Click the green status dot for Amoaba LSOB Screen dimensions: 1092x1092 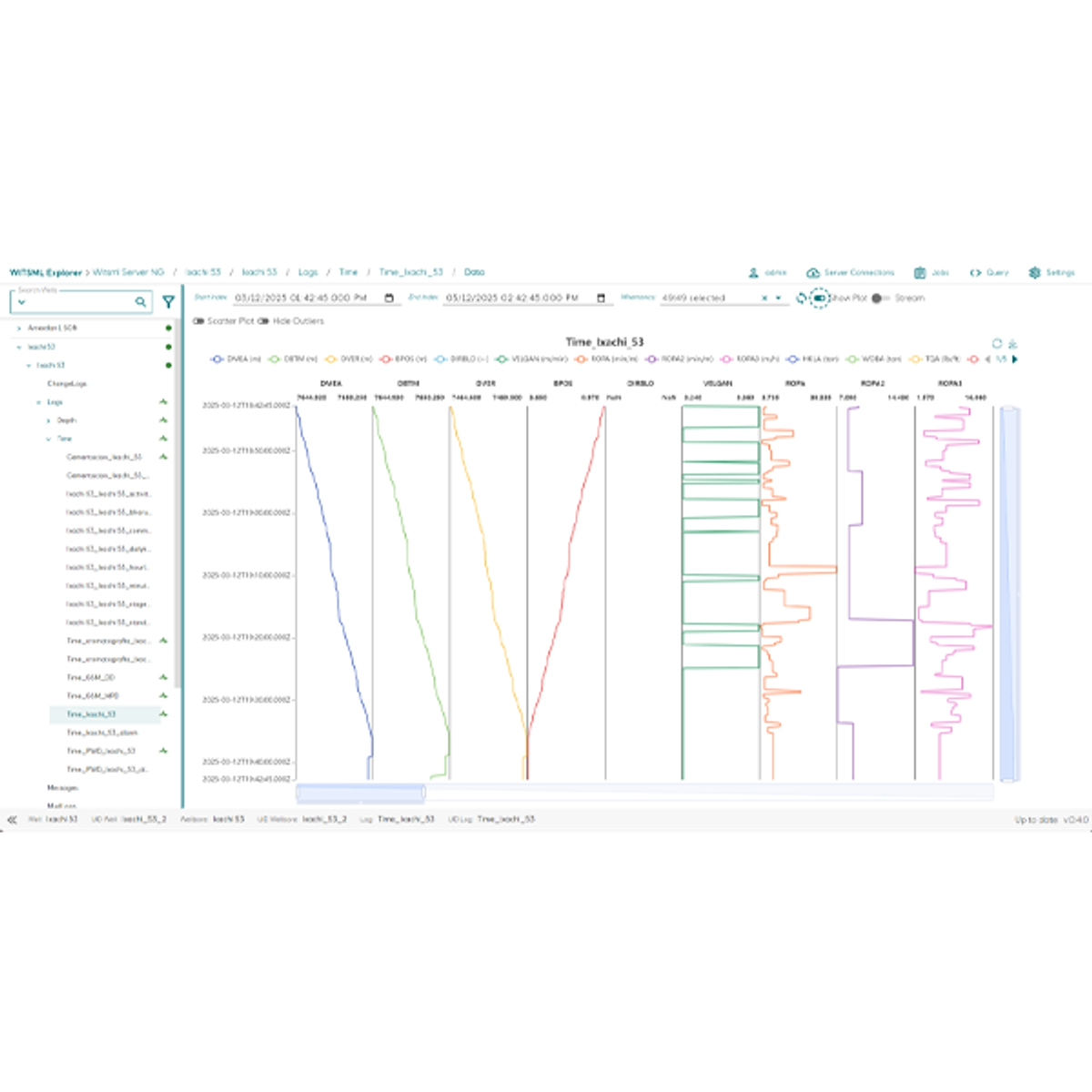point(168,328)
